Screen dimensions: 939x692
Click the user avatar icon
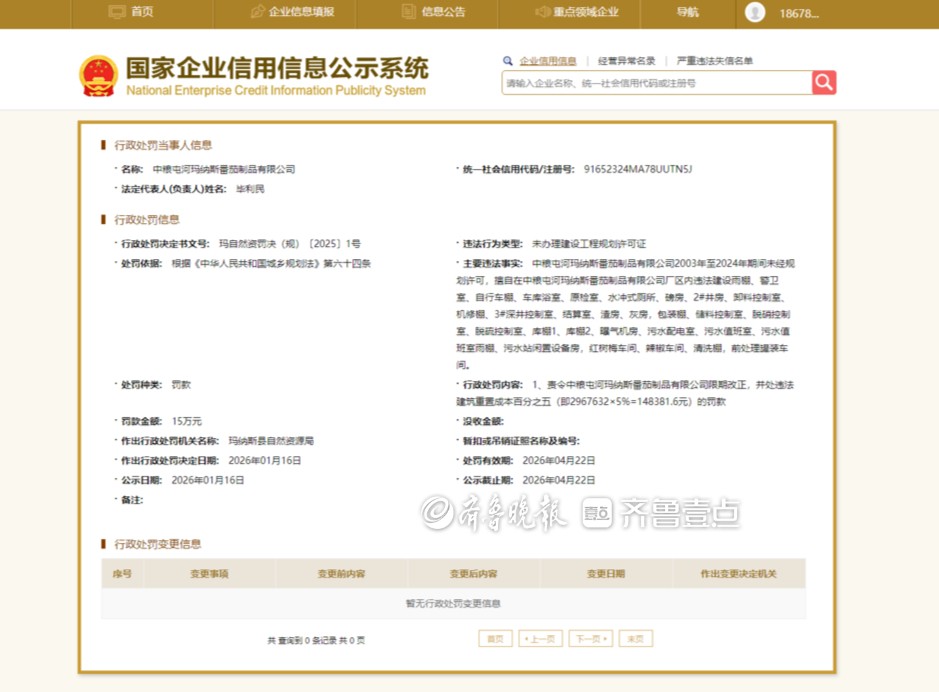(755, 12)
